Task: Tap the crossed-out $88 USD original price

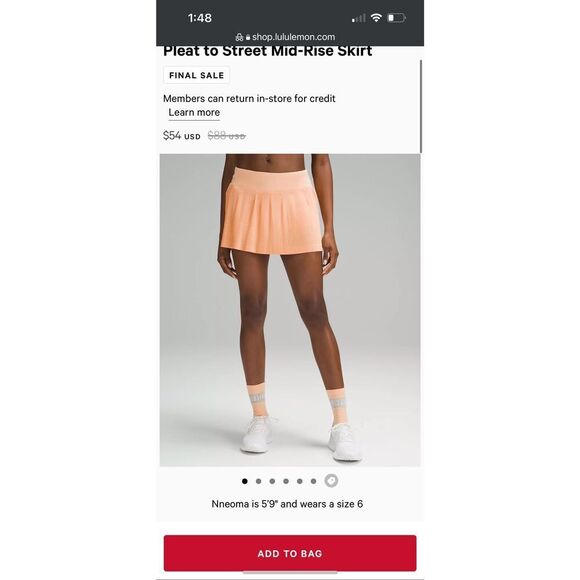Action: 226,136
